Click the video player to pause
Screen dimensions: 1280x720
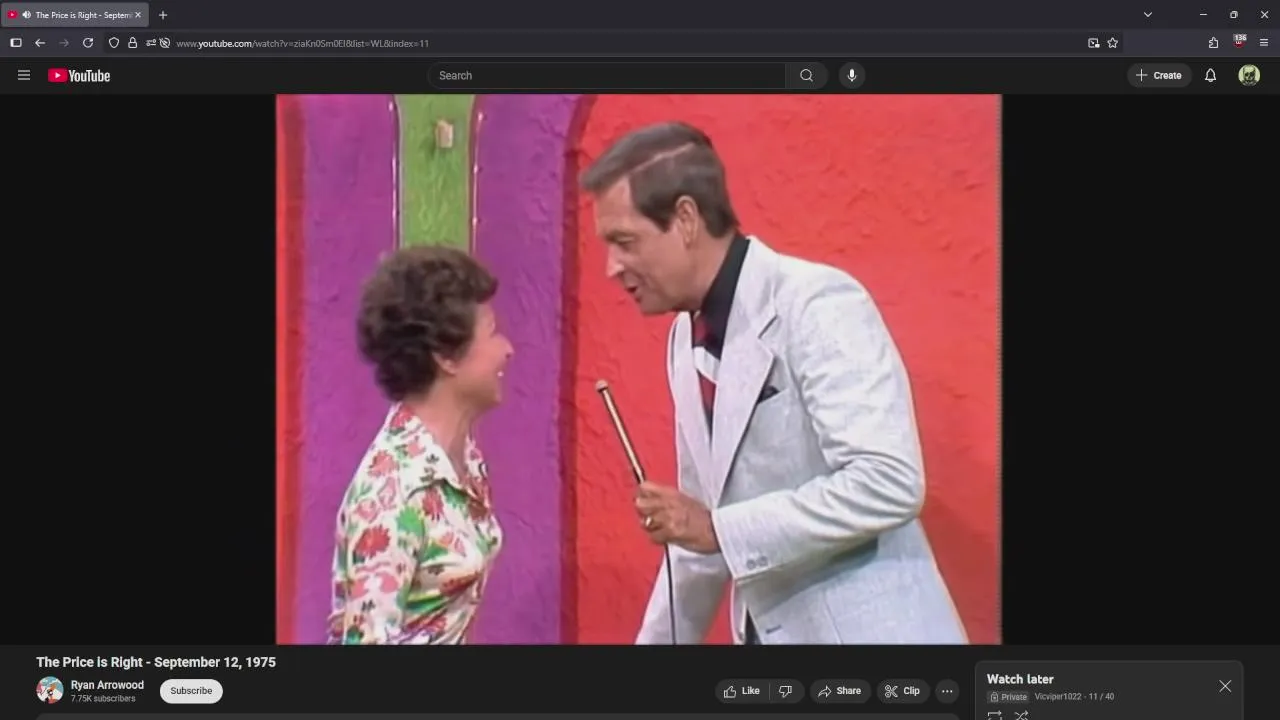pyautogui.click(x=638, y=369)
